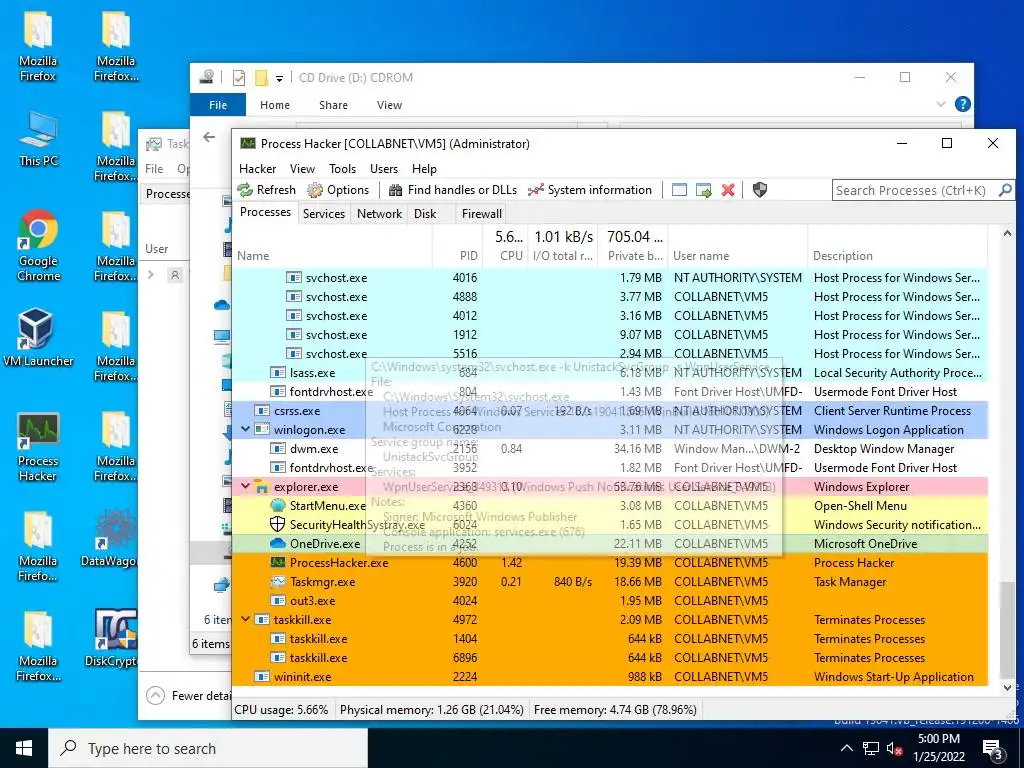This screenshot has height=768, width=1024.
Task: Open the File Explorer help icon
Action: pyautogui.click(x=963, y=104)
